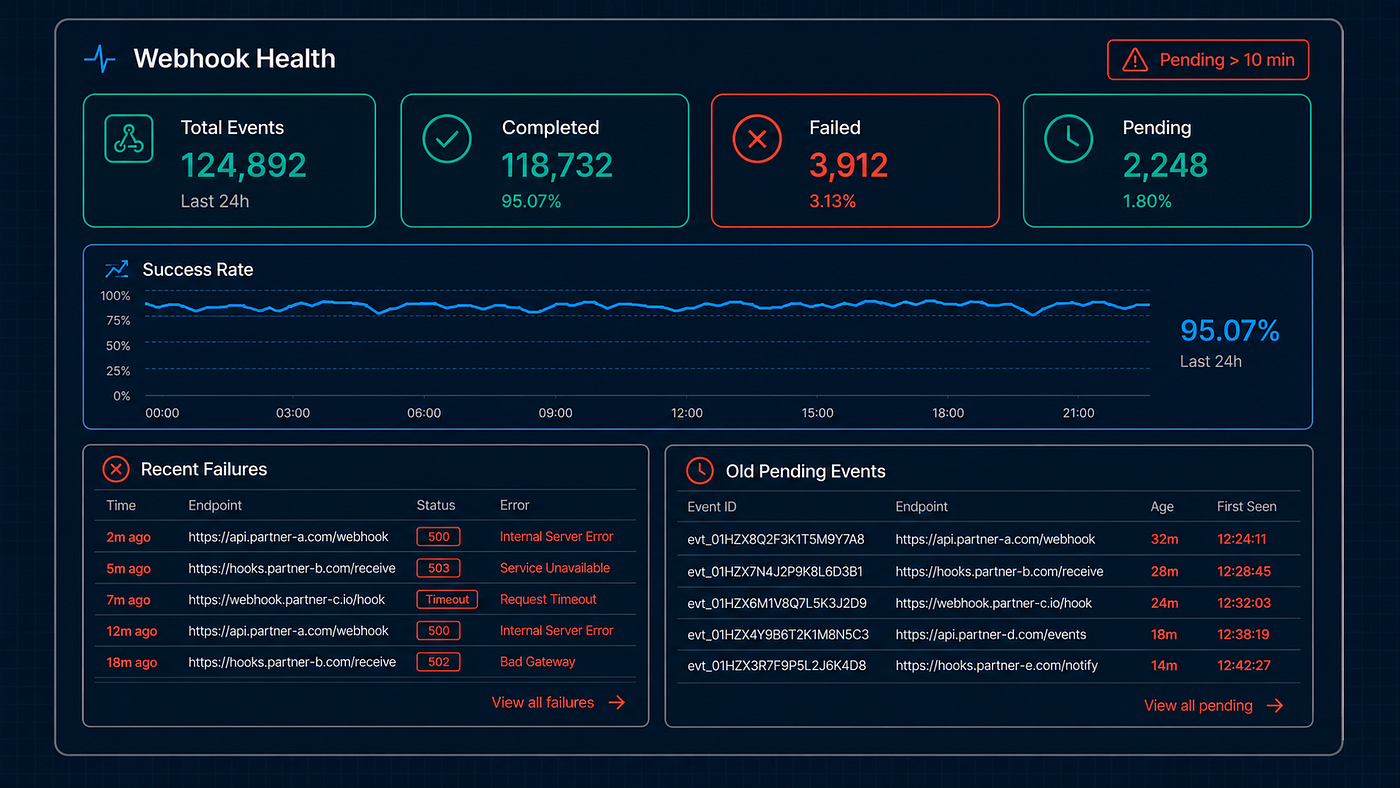Click the '7m ago' failure time
The image size is (1400, 788).
[128, 600]
